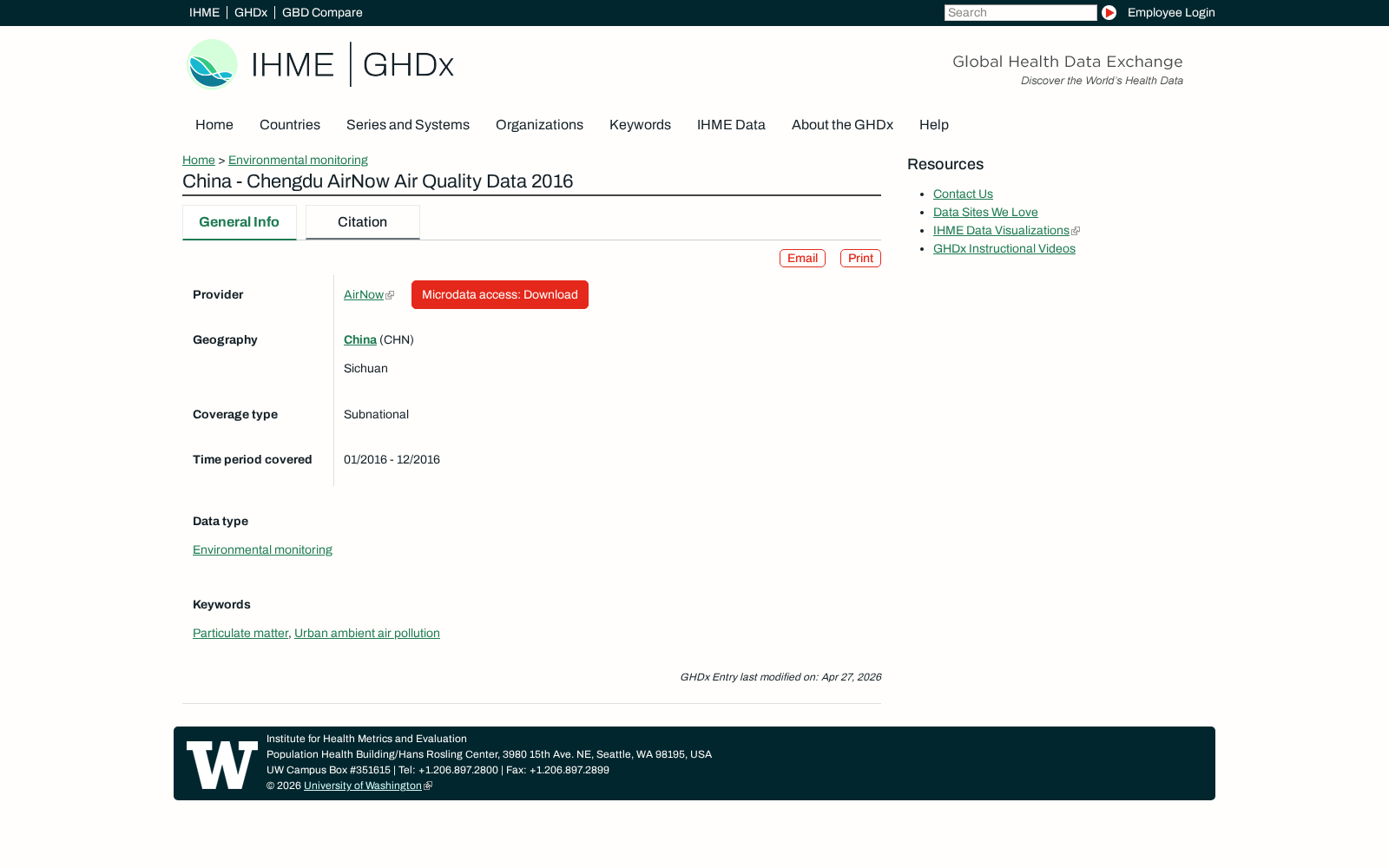Click the IHME leaf logo icon
This screenshot has height=868, width=1389.
point(212,64)
